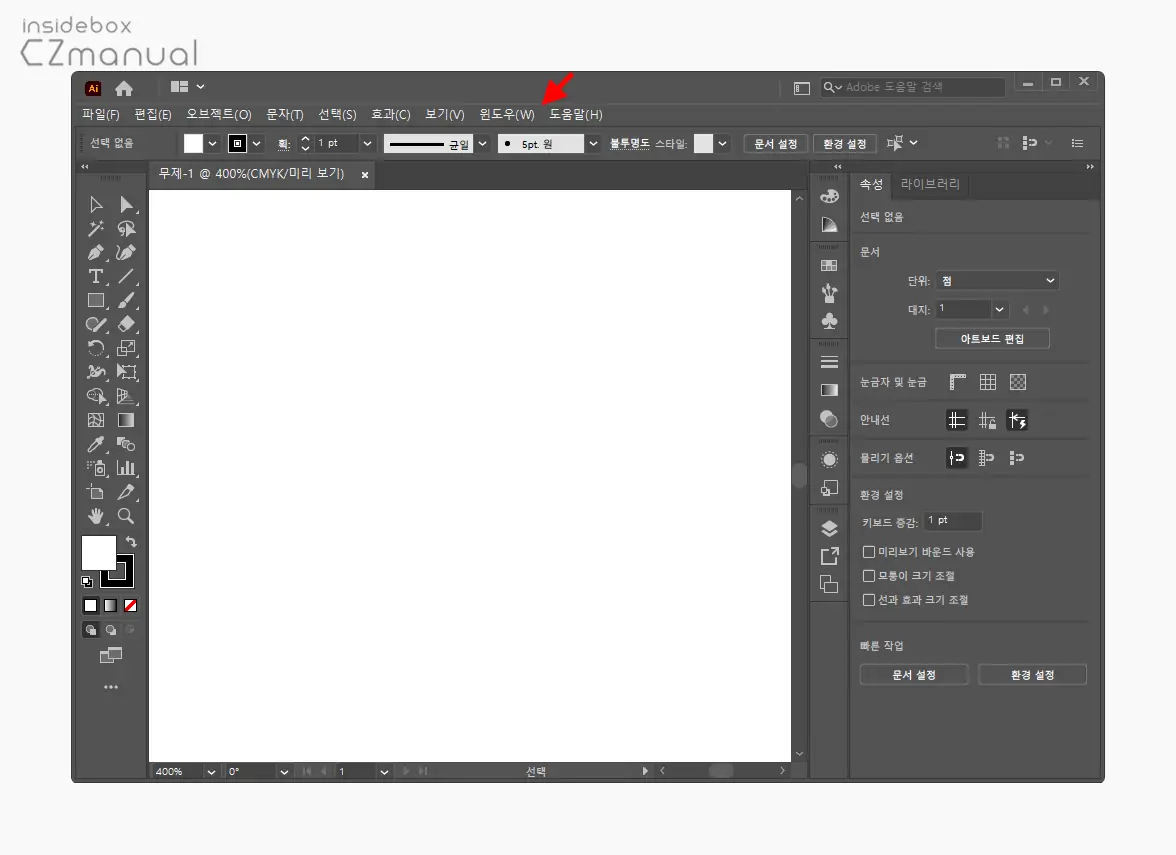This screenshot has width=1176, height=855.
Task: Select the Artboard tool
Action: point(96,492)
